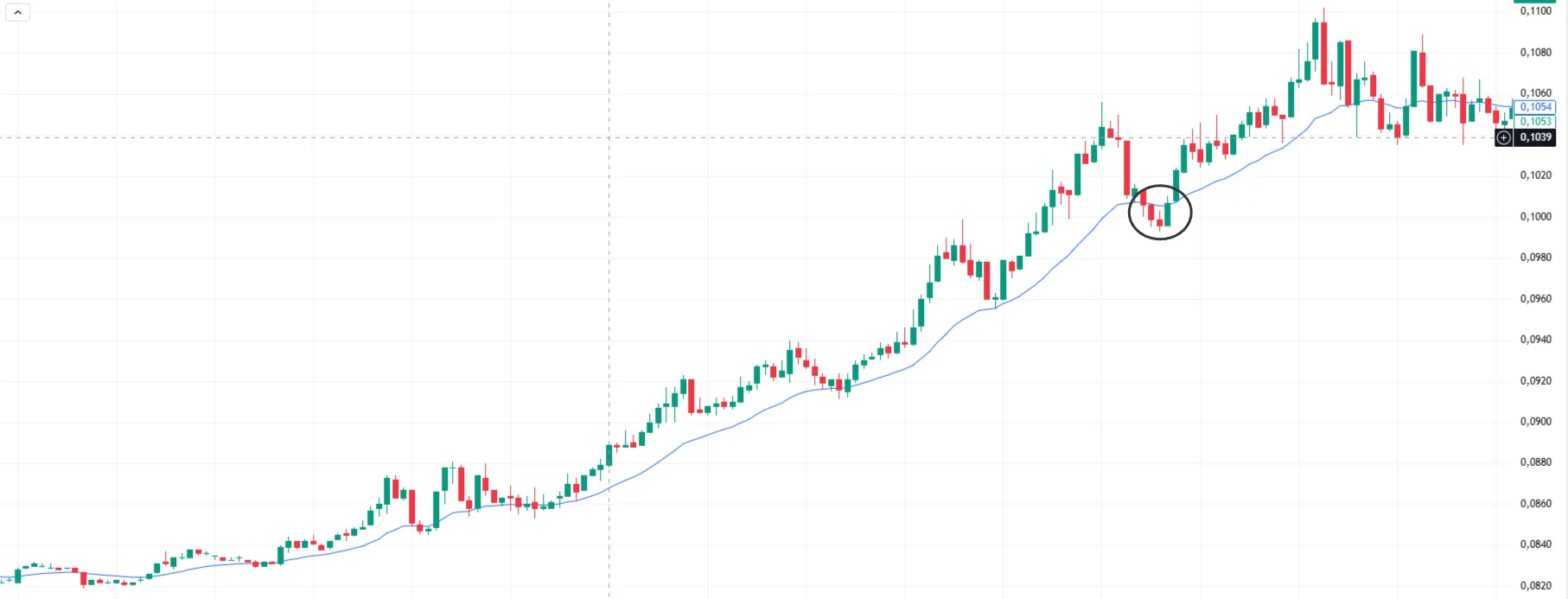This screenshot has height=599, width=1568.
Task: Click the blue 0,1054 moving average label
Action: [1535, 107]
